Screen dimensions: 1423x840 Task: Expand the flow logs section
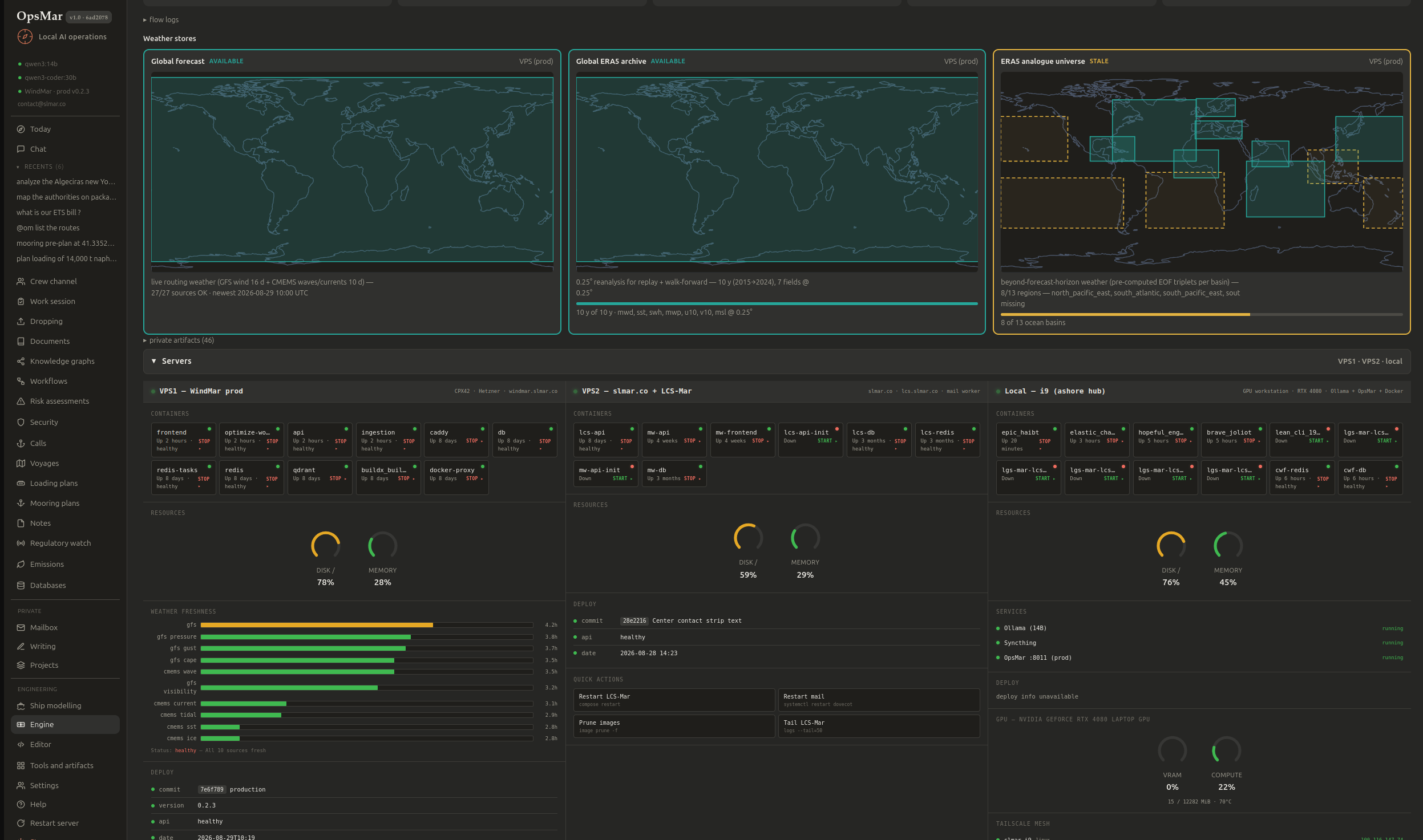161,20
